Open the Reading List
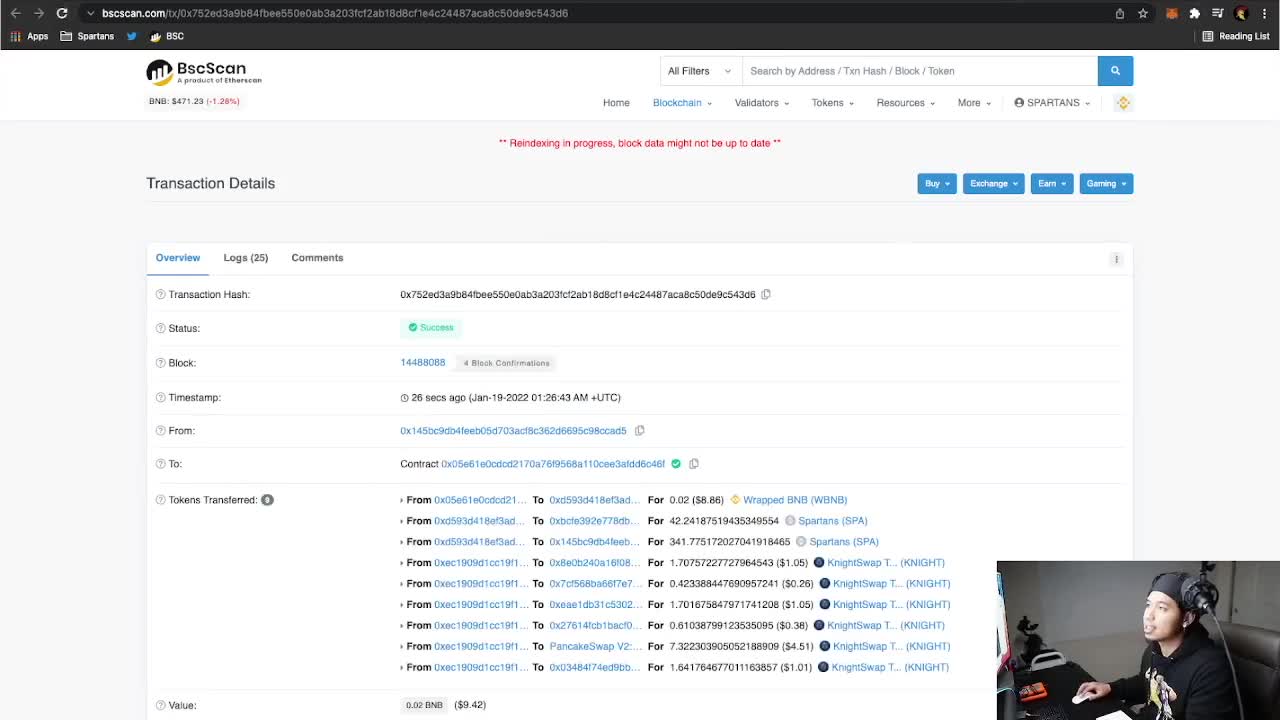1280x720 pixels. coord(1236,36)
